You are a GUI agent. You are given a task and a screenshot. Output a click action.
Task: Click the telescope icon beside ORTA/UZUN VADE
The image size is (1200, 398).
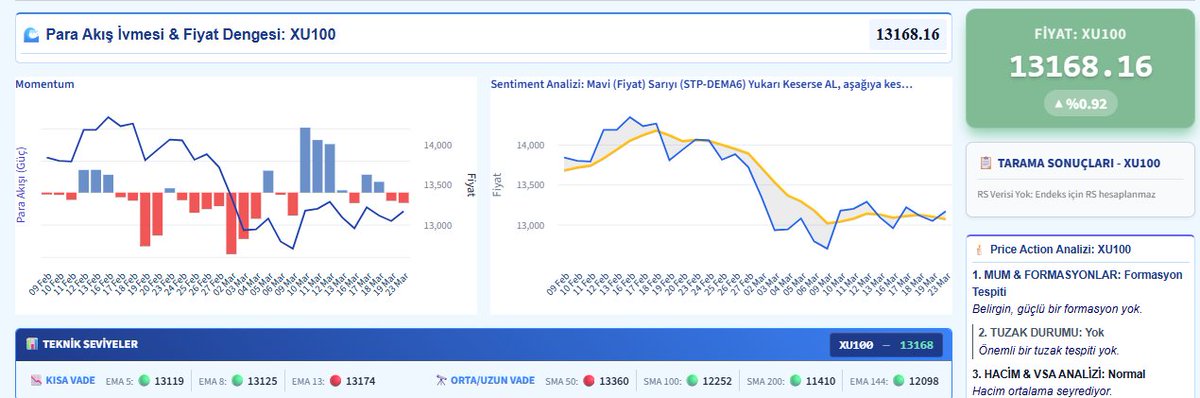coord(441,380)
